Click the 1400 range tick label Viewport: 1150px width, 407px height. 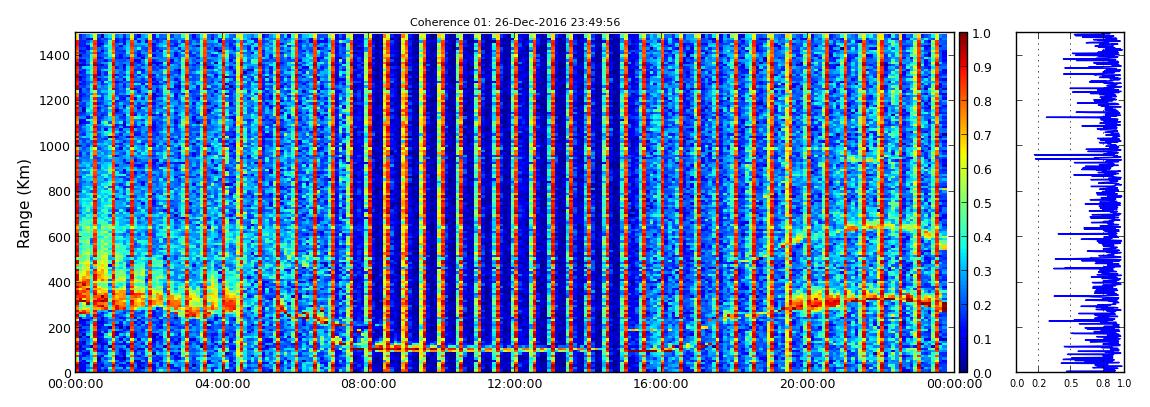(54, 56)
